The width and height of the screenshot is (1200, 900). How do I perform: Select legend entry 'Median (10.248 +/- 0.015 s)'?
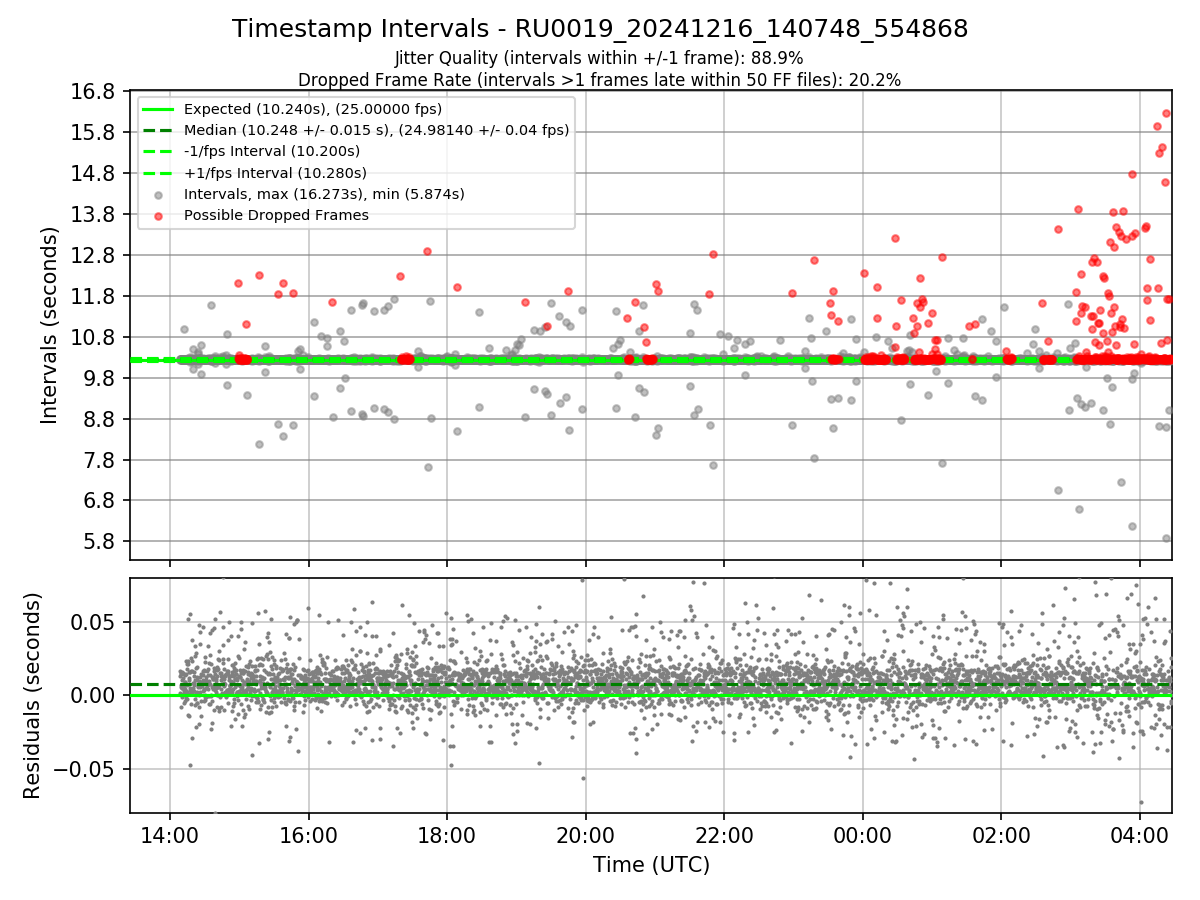point(376,130)
